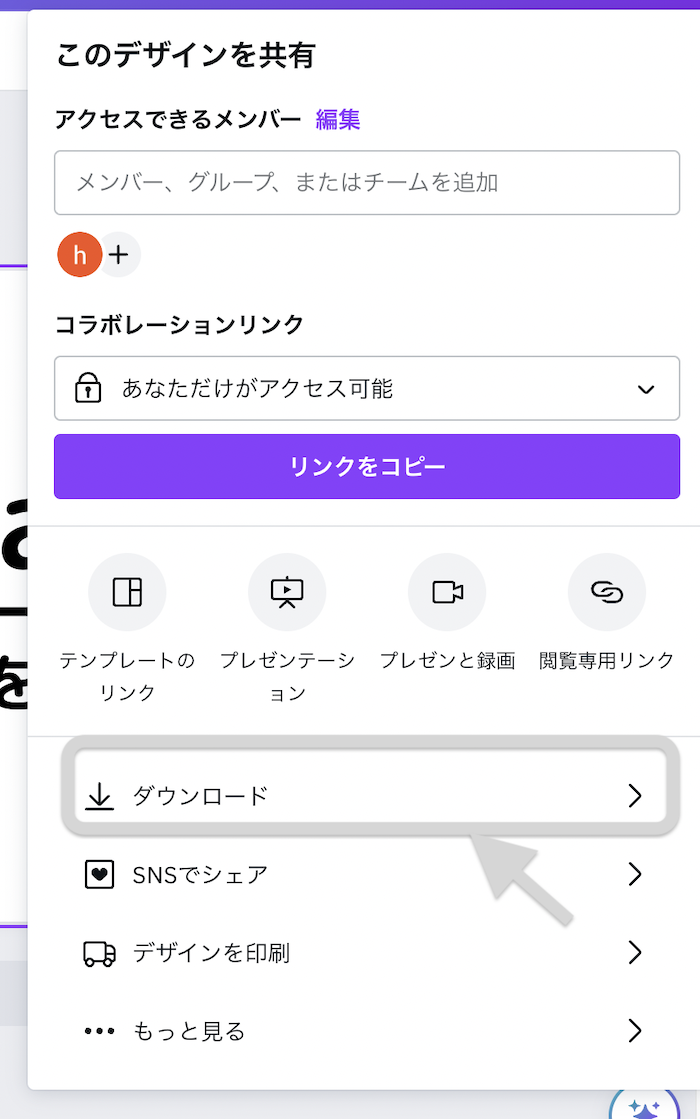
Task: Click the print design truck icon
Action: [x=99, y=953]
